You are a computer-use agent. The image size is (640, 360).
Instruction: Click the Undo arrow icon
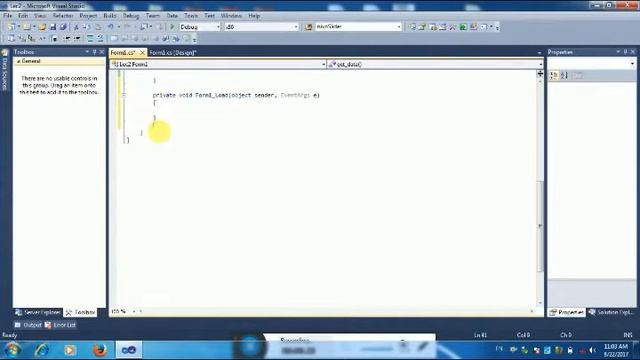pyautogui.click(x=111, y=27)
